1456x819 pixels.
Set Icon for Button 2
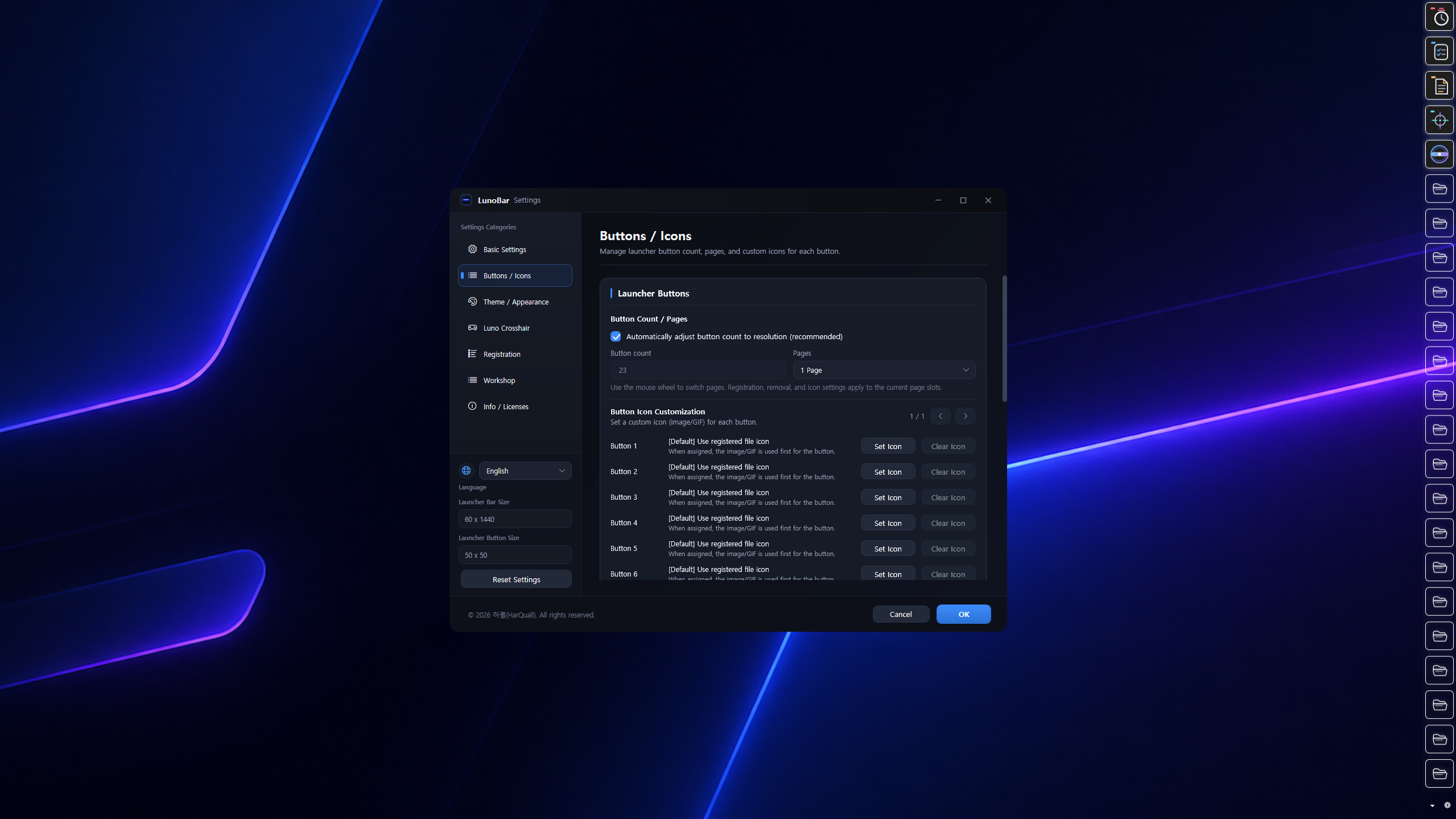pyautogui.click(x=888, y=472)
